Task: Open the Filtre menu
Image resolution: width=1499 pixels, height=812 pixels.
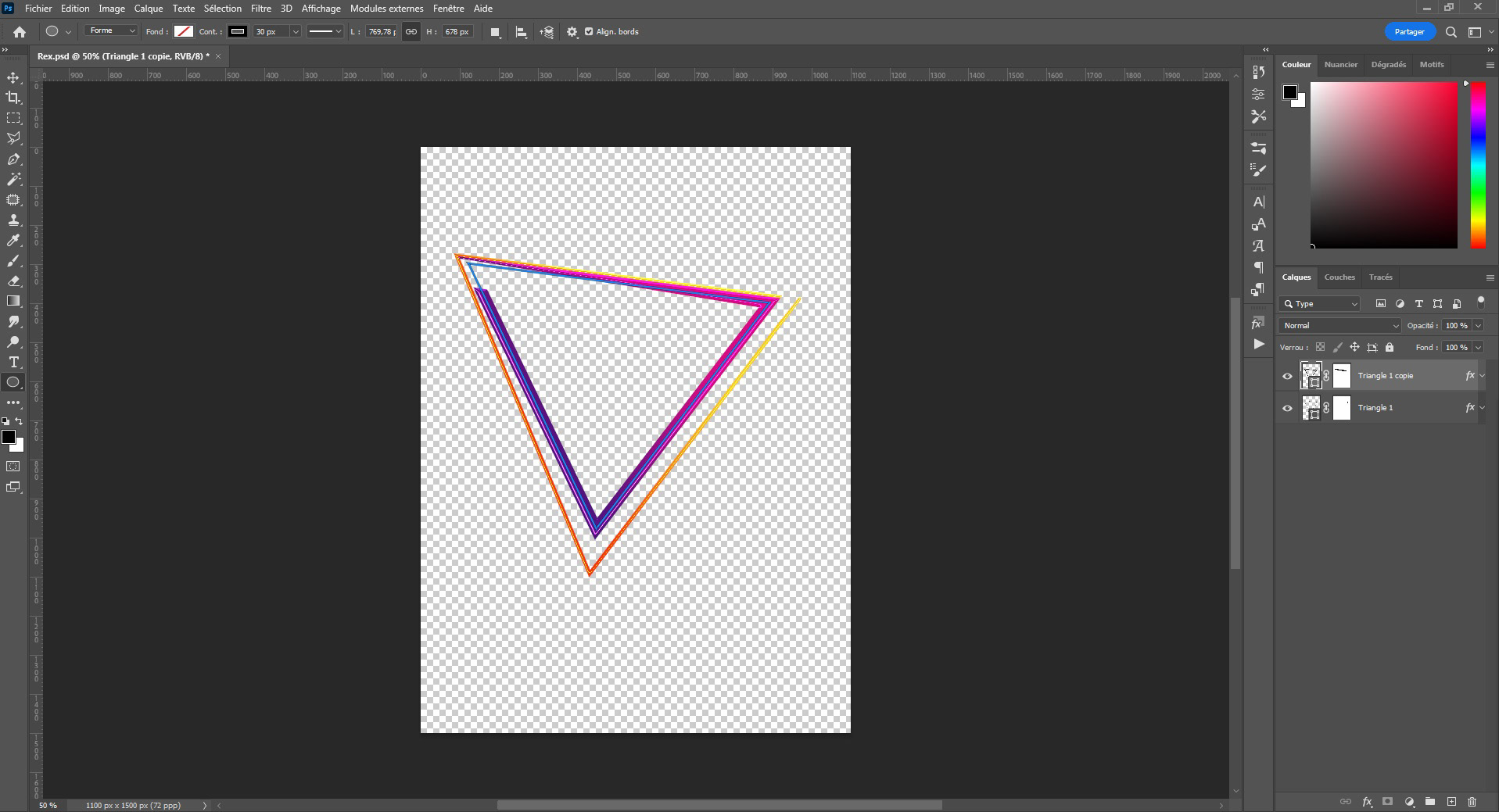Action: pyautogui.click(x=261, y=9)
